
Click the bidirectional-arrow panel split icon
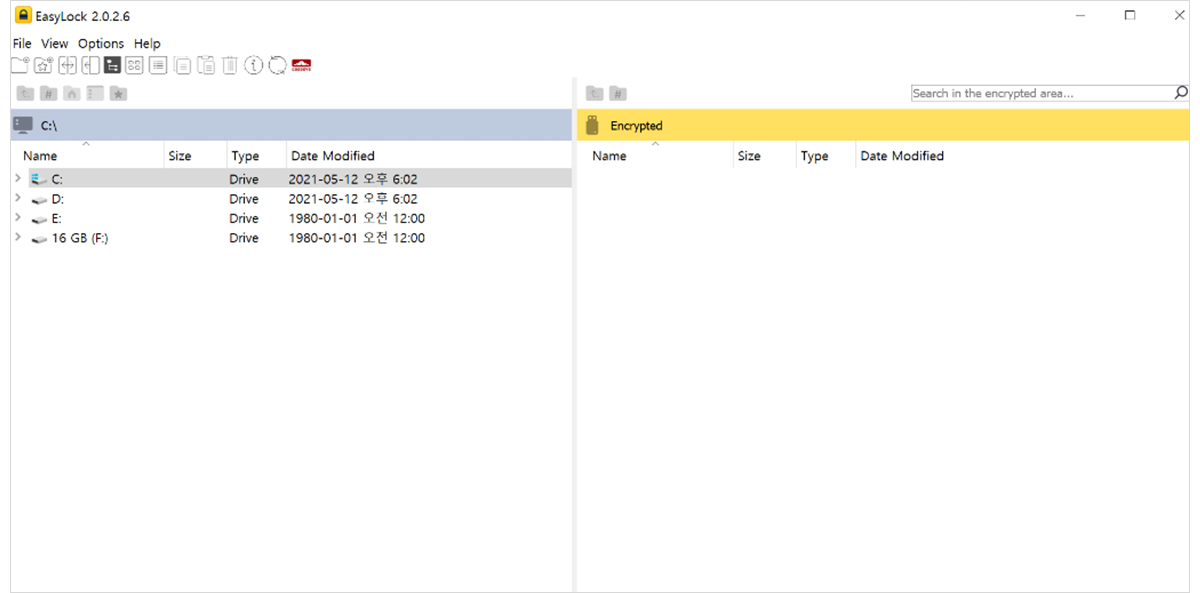[x=67, y=65]
